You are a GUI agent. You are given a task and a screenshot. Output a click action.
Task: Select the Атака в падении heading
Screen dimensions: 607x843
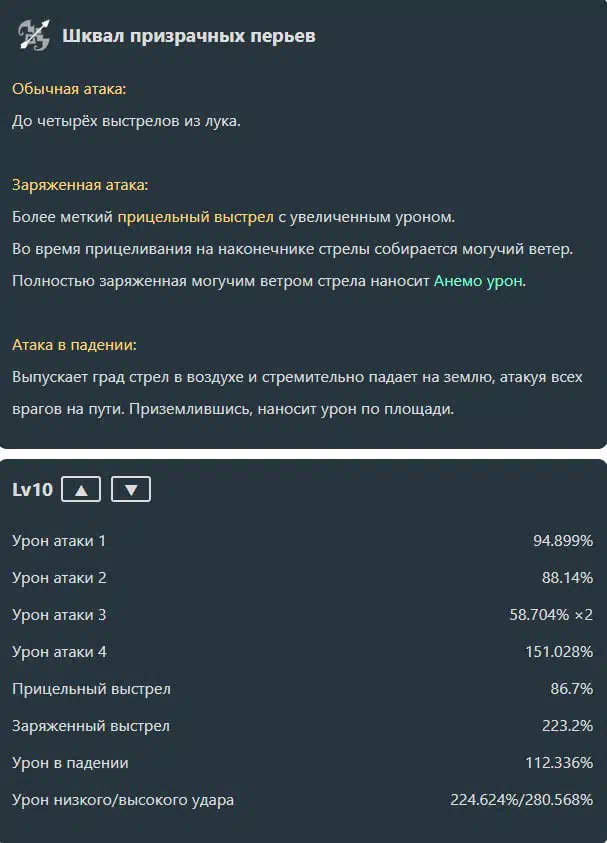click(74, 345)
